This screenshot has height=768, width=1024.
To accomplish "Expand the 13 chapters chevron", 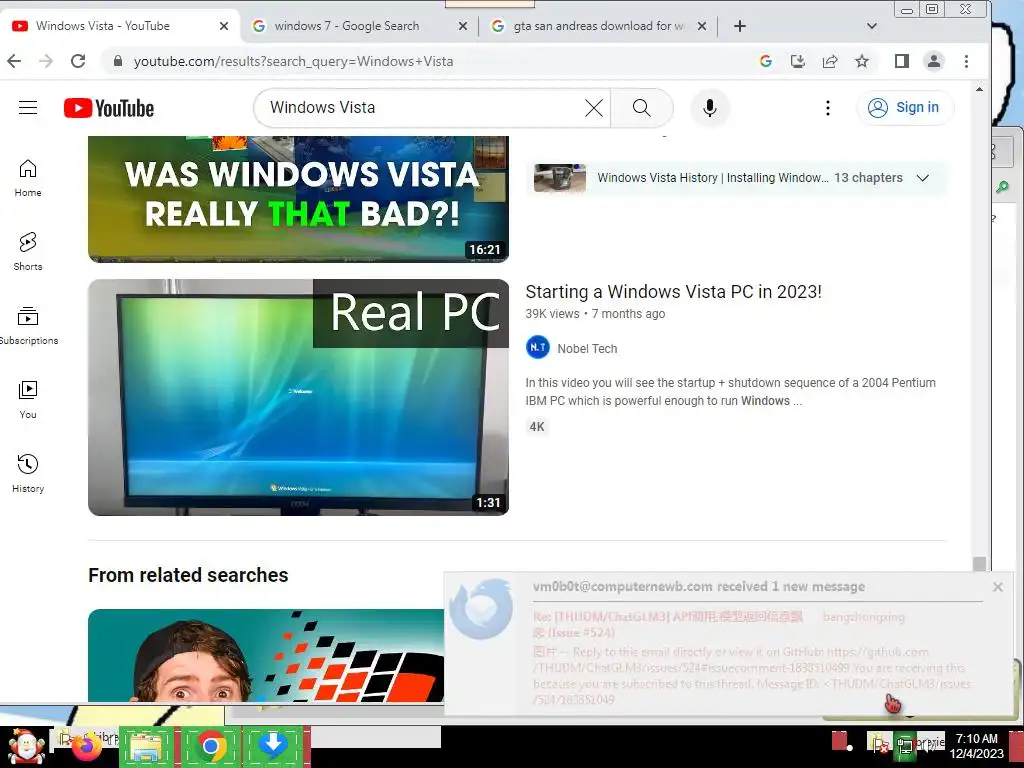I will 923,178.
